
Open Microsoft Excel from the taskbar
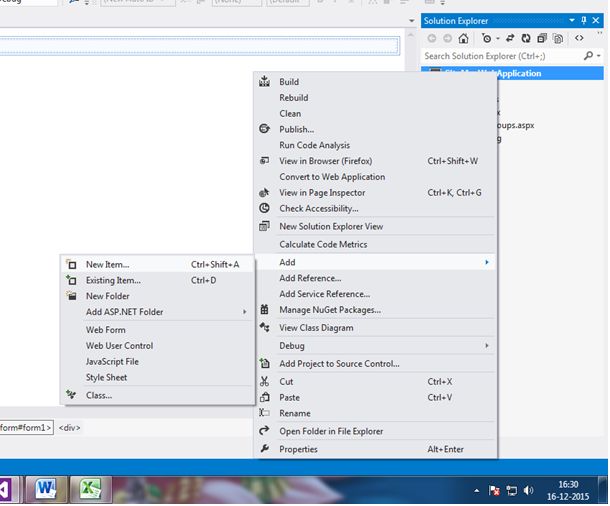point(90,488)
